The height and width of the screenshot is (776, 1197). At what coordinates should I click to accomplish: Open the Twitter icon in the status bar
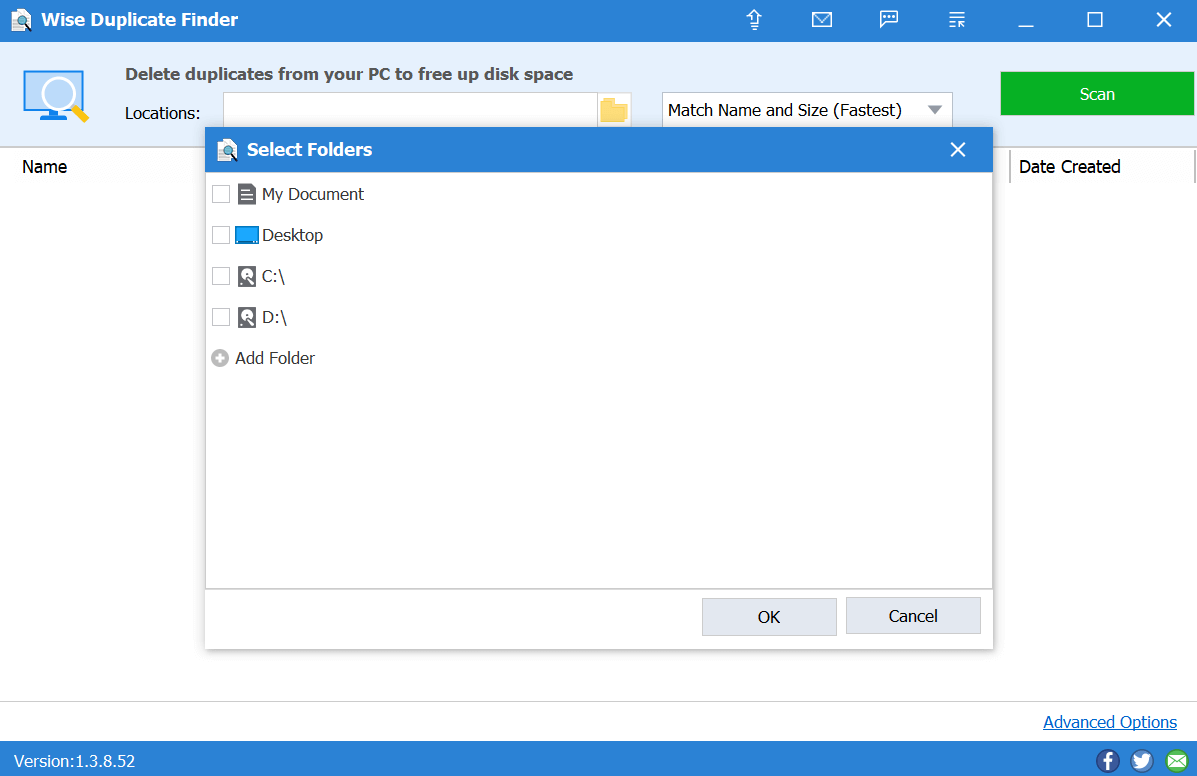(1141, 760)
